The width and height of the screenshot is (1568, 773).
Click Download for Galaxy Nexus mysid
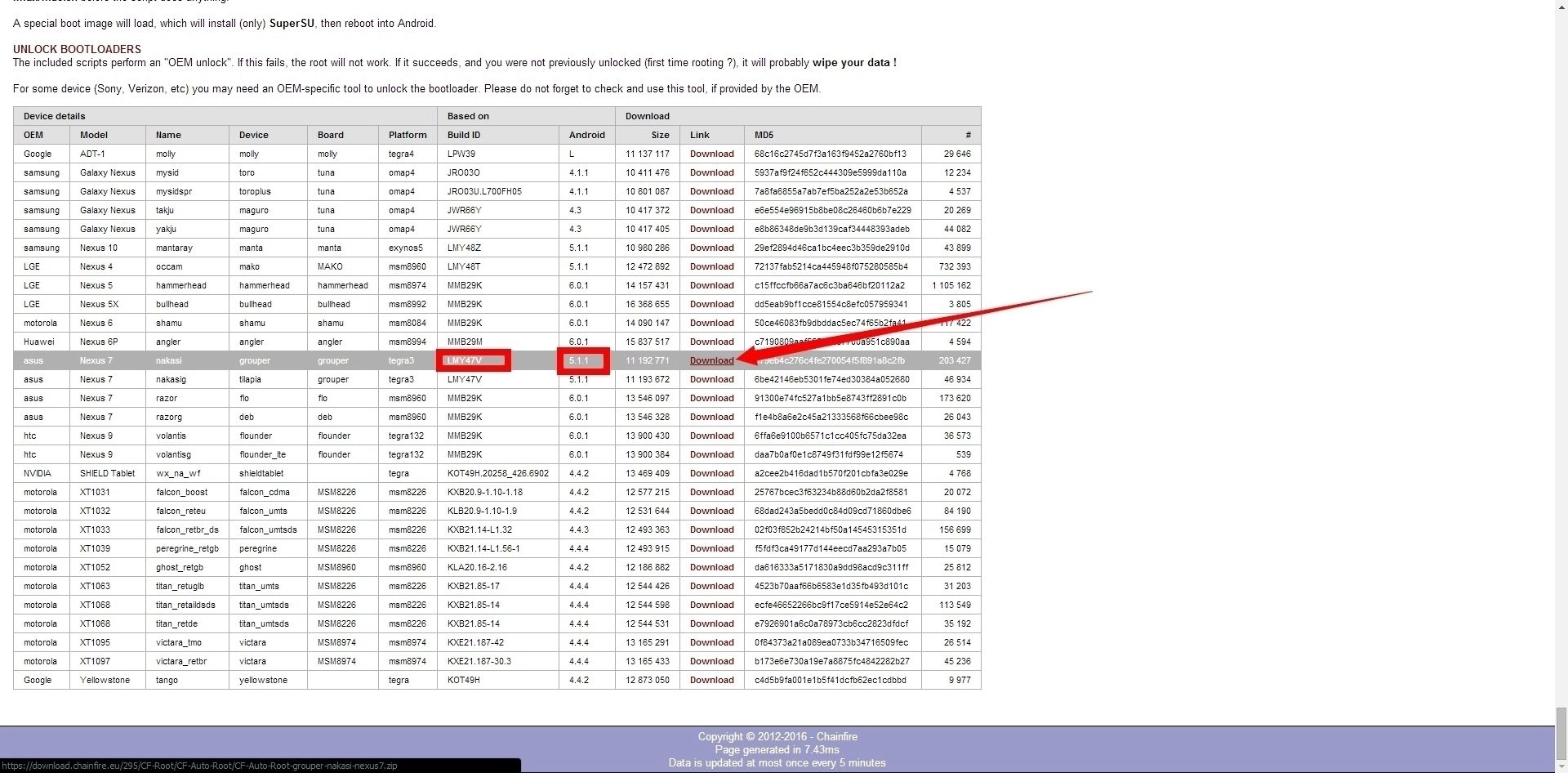pyautogui.click(x=711, y=172)
